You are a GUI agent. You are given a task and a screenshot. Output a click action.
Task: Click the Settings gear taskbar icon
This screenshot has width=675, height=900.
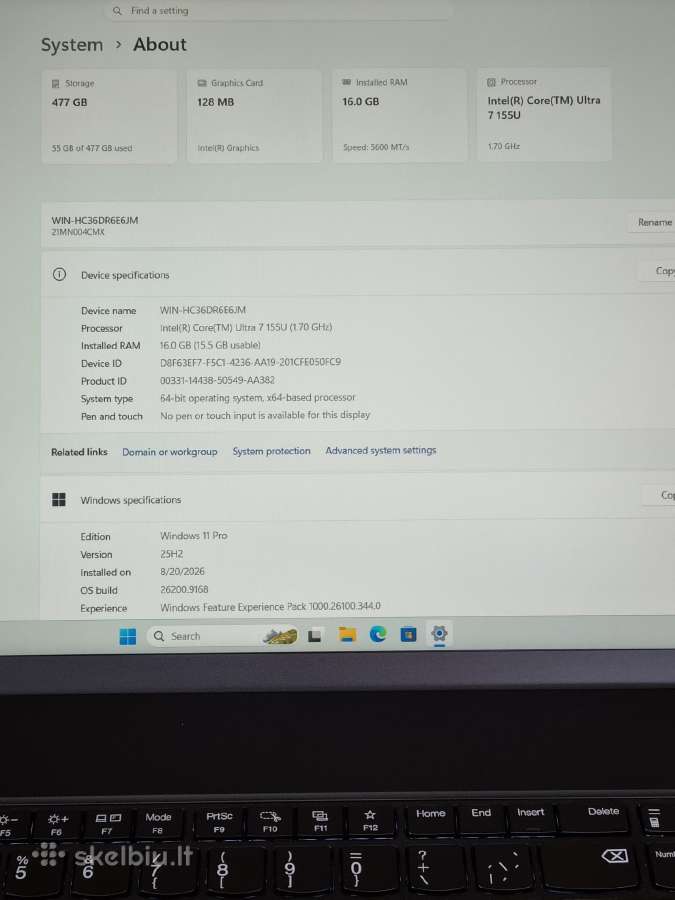(439, 634)
